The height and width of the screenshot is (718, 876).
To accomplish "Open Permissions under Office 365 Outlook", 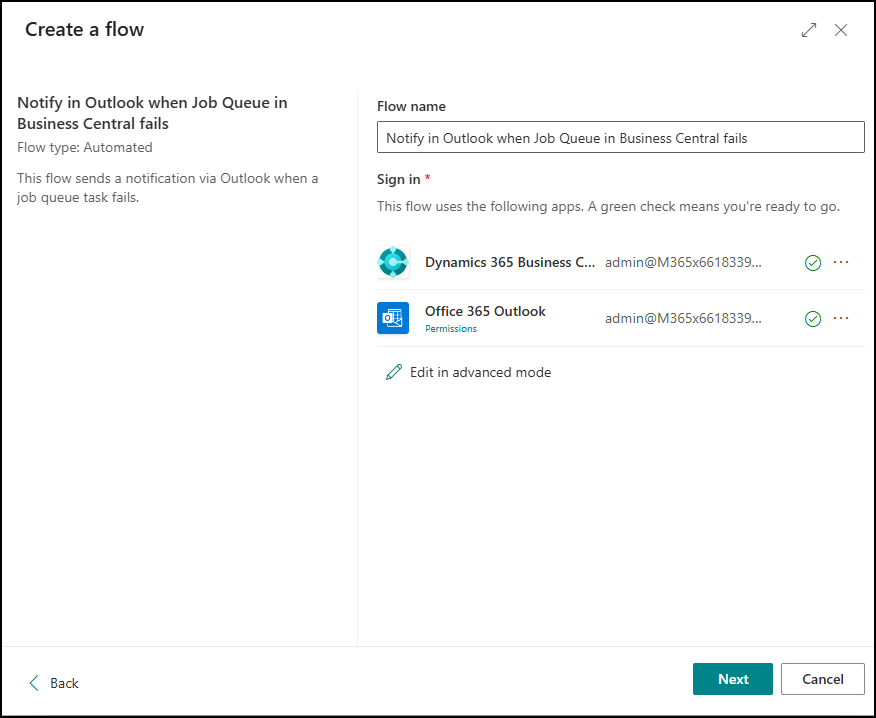I will click(451, 328).
